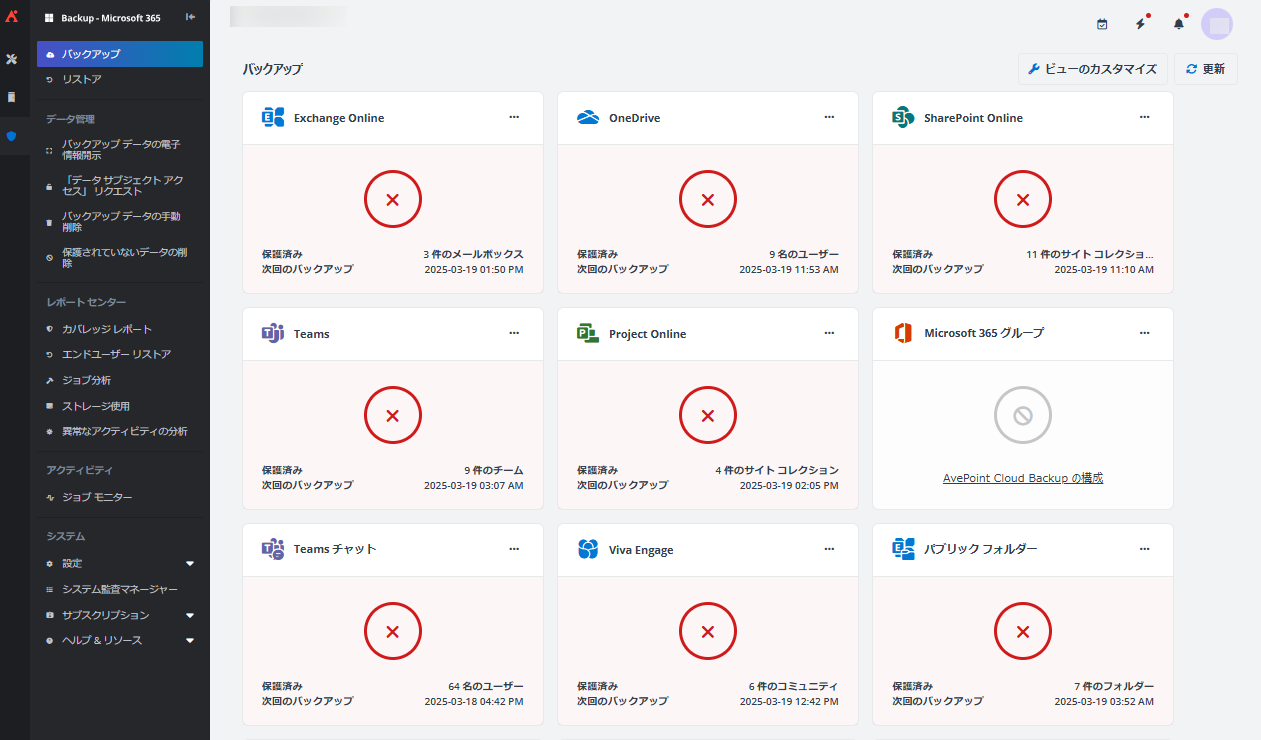Viewport: 1261px width, 740px height.
Task: Open the OneDrive card options menu
Action: point(829,117)
